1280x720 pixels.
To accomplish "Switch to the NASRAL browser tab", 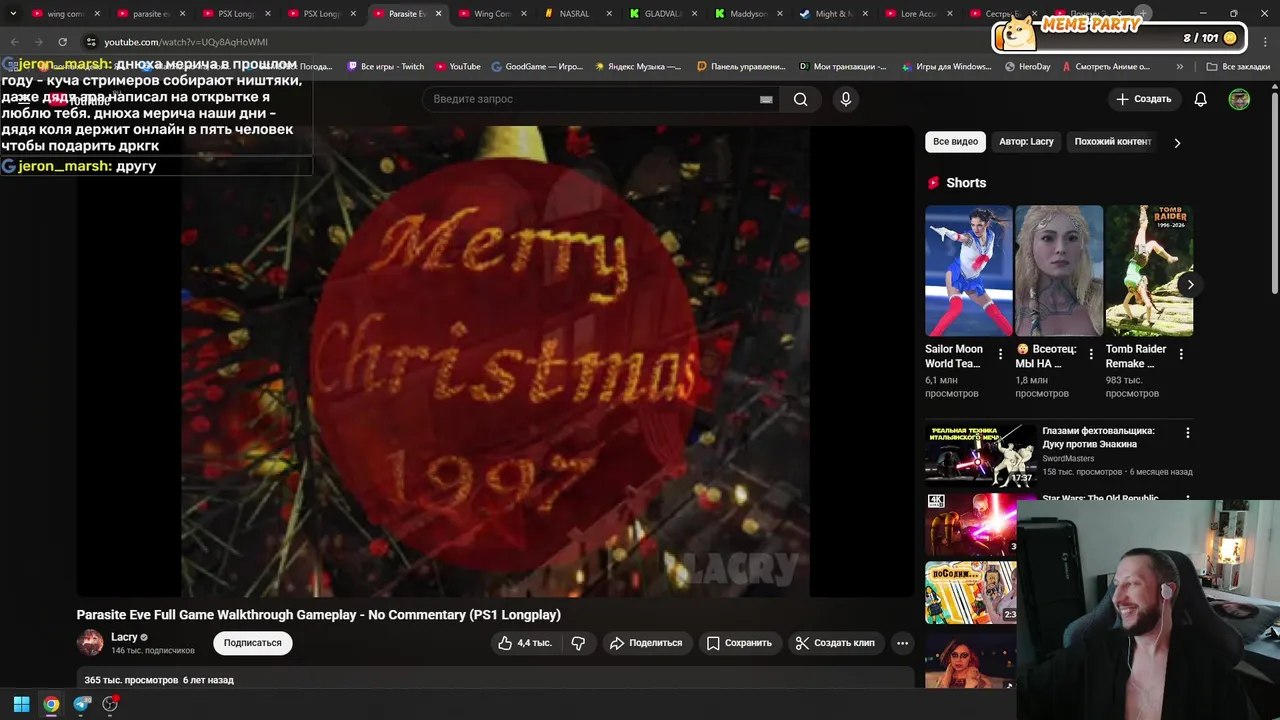I will 575,14.
